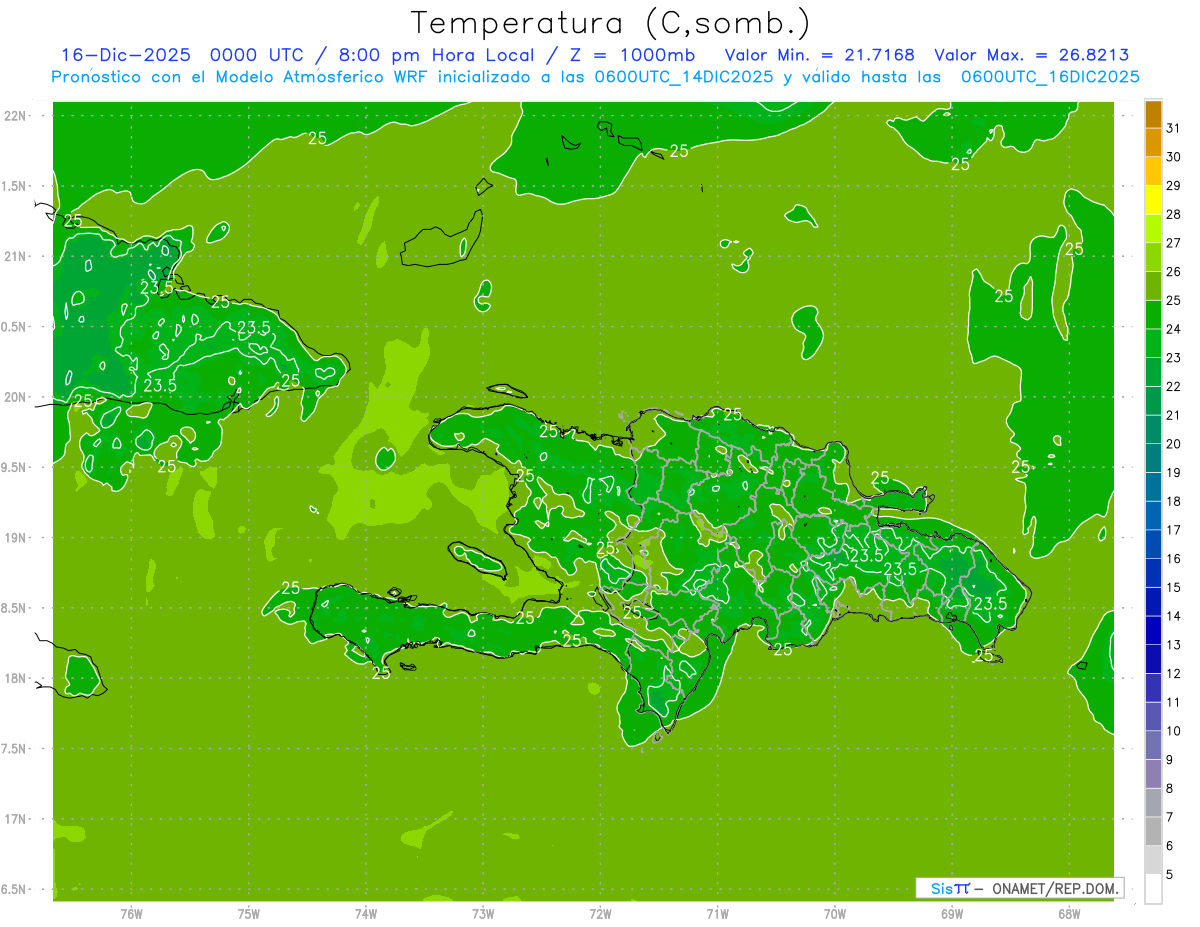
Task: Click blue legend swatch between 15 and 16
Action: point(1153,573)
